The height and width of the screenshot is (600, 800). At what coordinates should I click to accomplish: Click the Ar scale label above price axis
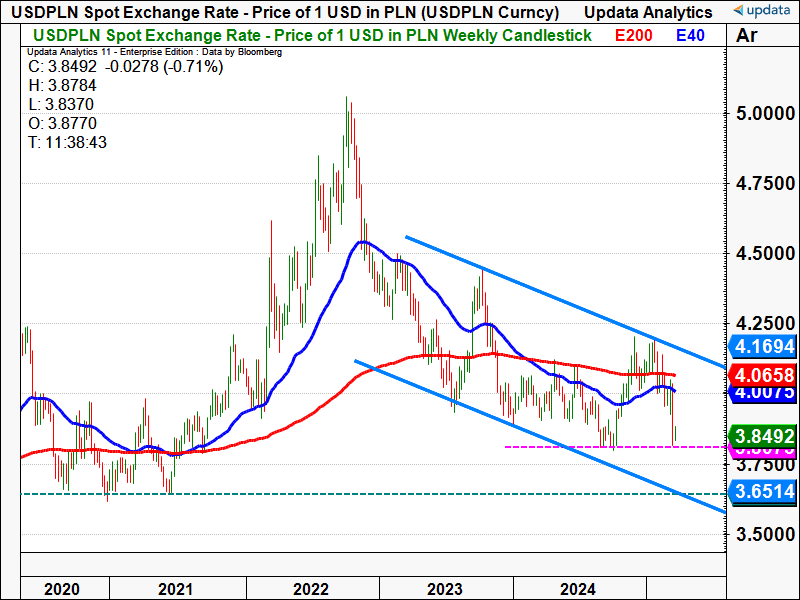pos(746,36)
